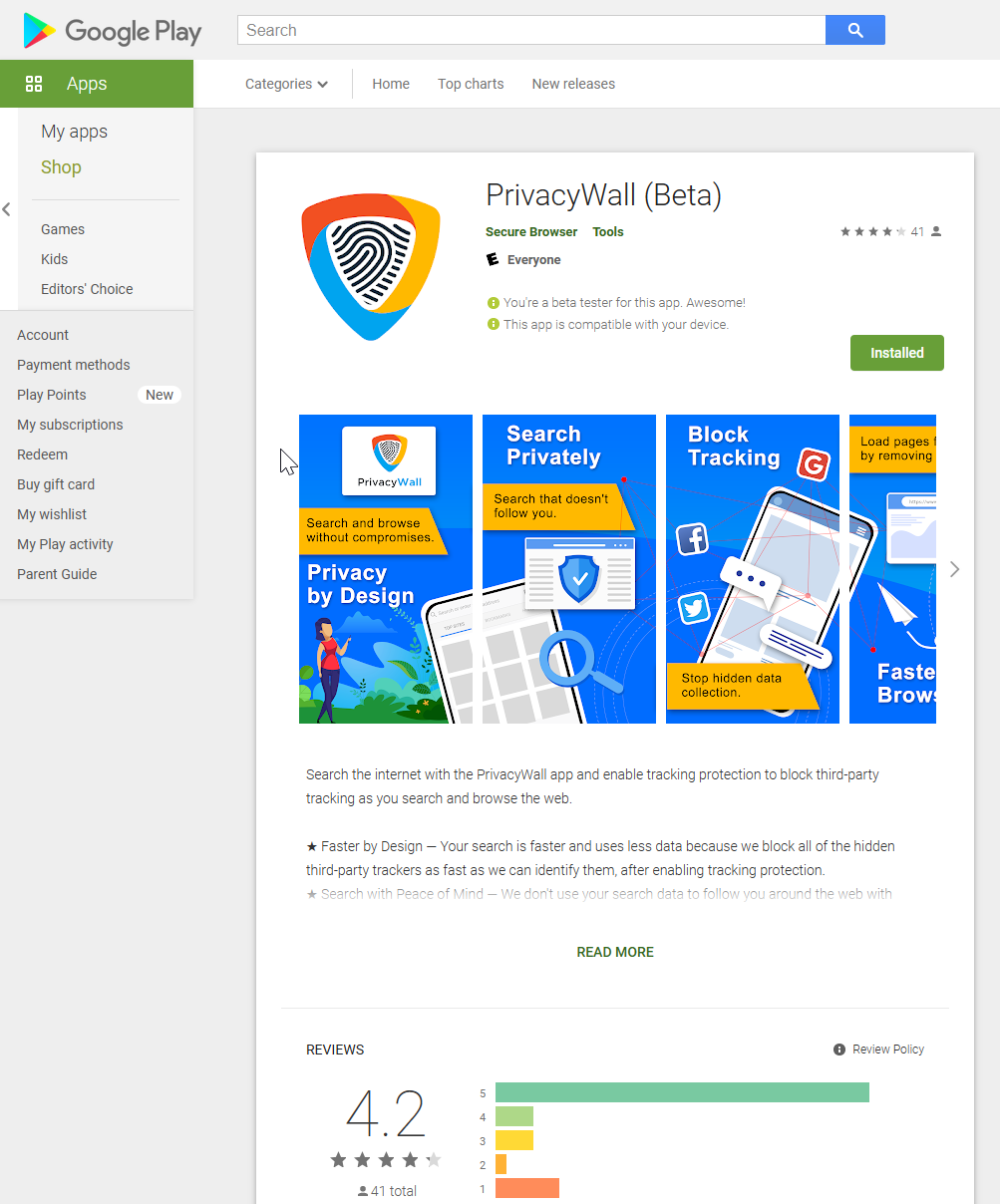Image resolution: width=1000 pixels, height=1204 pixels.
Task: Click the PrivacyWall fingerprint app icon
Action: [371, 266]
